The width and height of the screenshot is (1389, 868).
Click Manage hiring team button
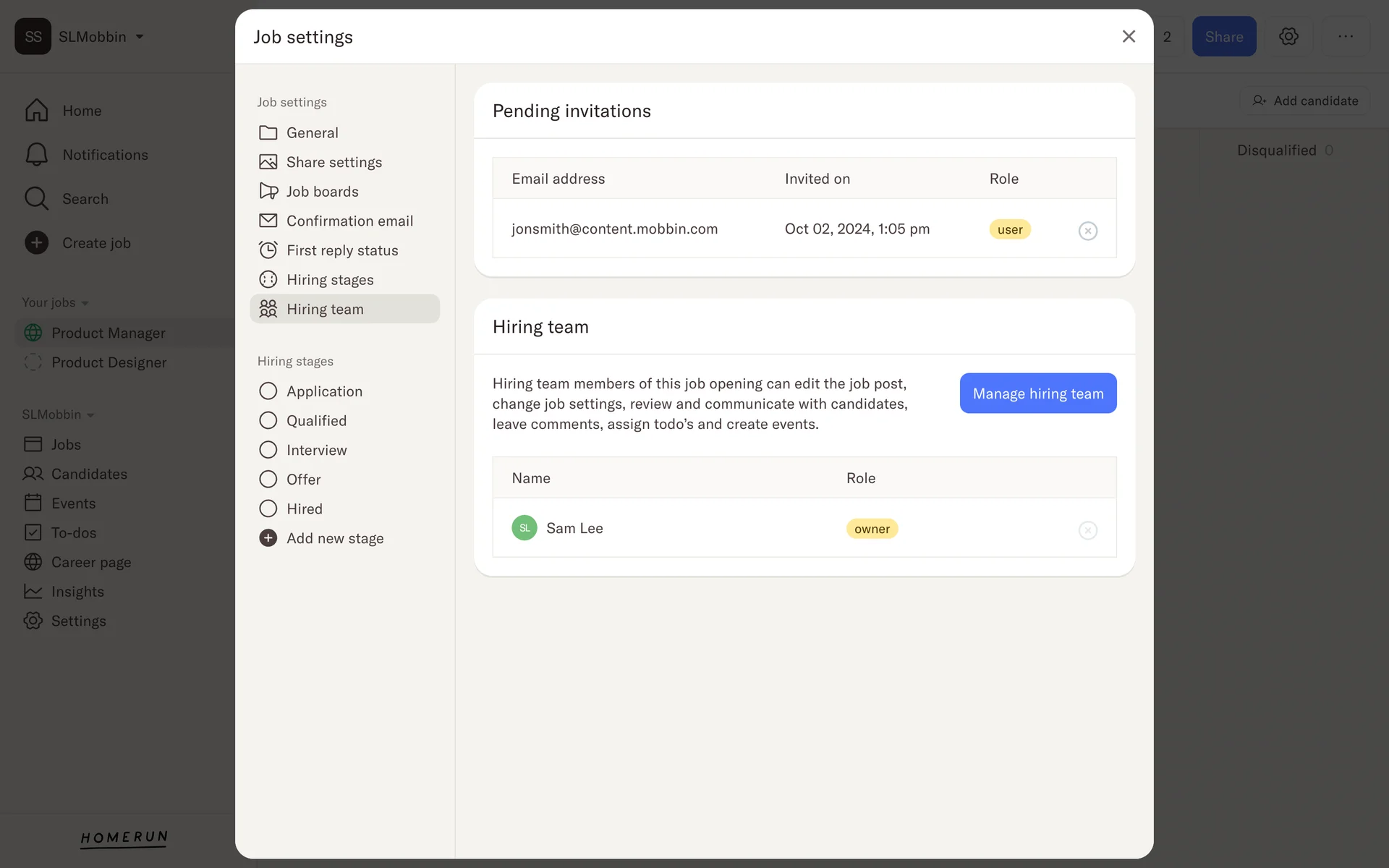pos(1037,393)
